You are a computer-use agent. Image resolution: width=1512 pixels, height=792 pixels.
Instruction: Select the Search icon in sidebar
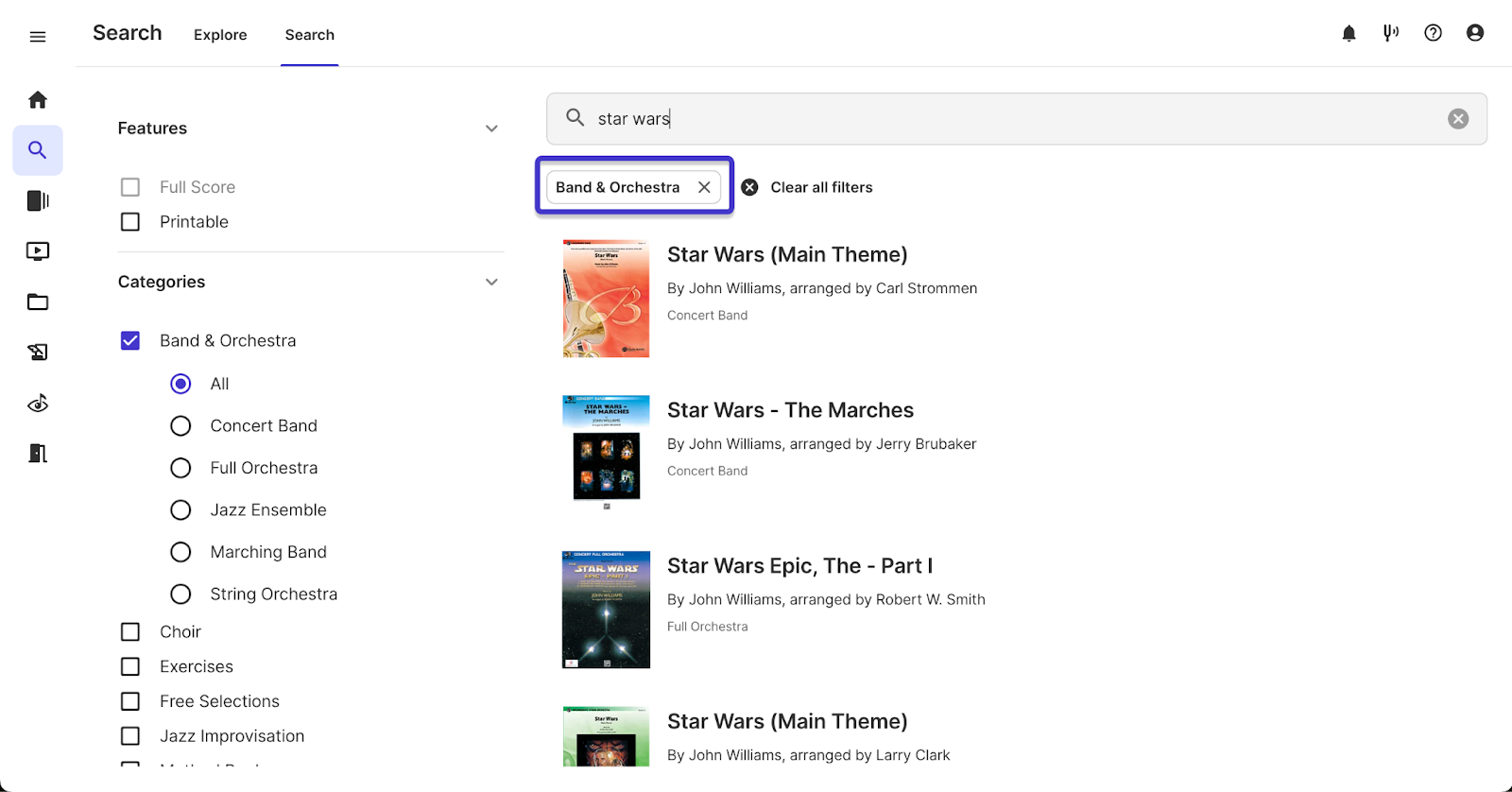(38, 150)
